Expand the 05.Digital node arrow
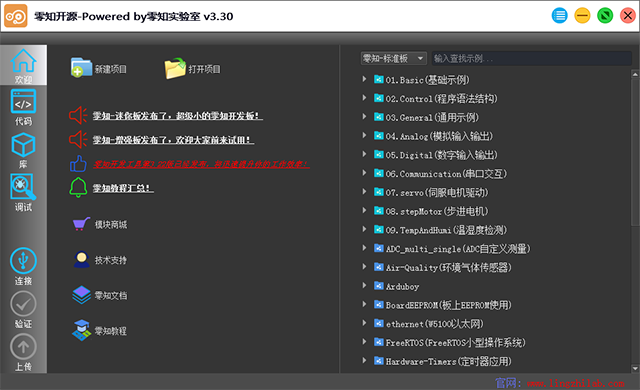This screenshot has height=390, width=640. pyautogui.click(x=364, y=154)
